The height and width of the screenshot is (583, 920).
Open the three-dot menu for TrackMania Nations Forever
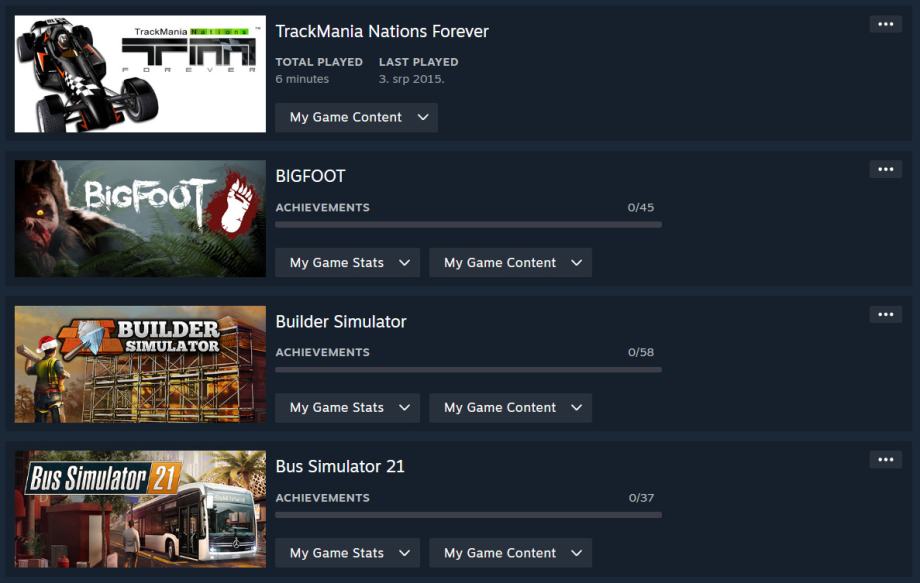[x=885, y=24]
